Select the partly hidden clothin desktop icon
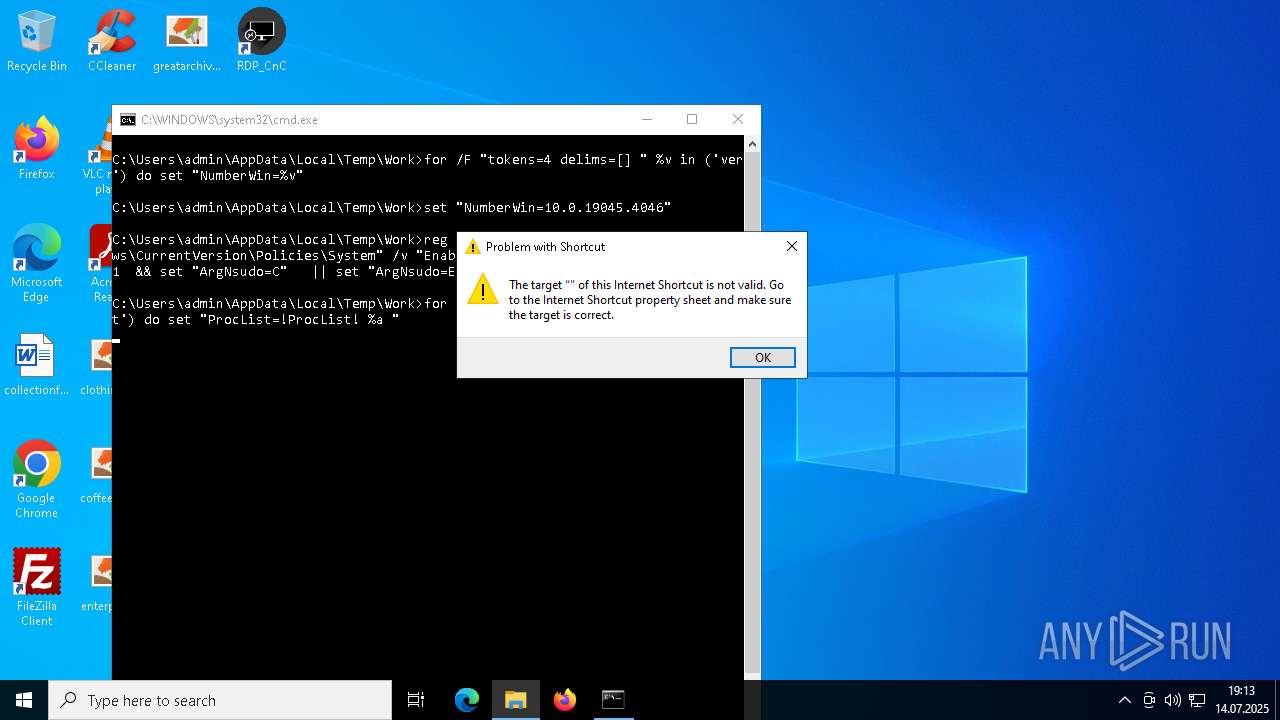The width and height of the screenshot is (1280, 720). (x=96, y=366)
